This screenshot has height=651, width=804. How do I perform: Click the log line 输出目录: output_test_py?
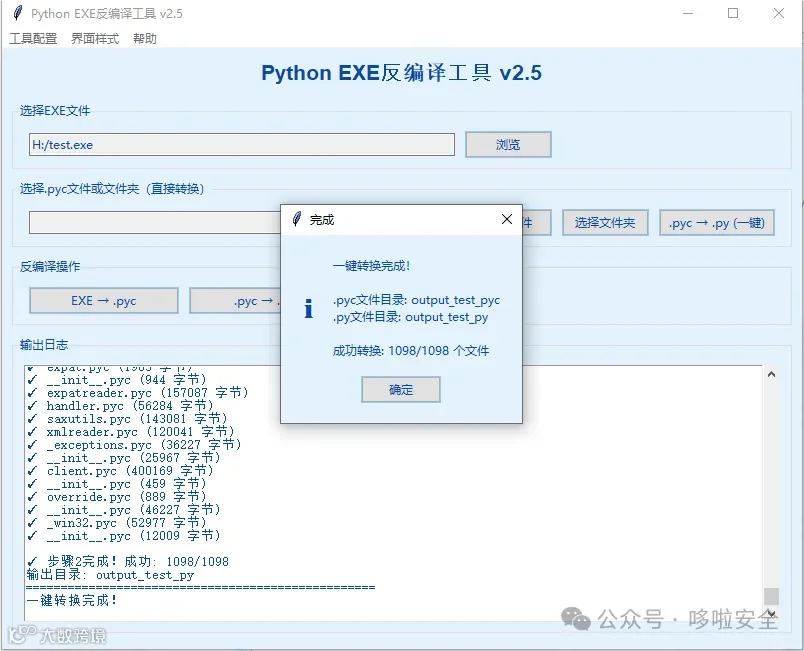tap(111, 575)
